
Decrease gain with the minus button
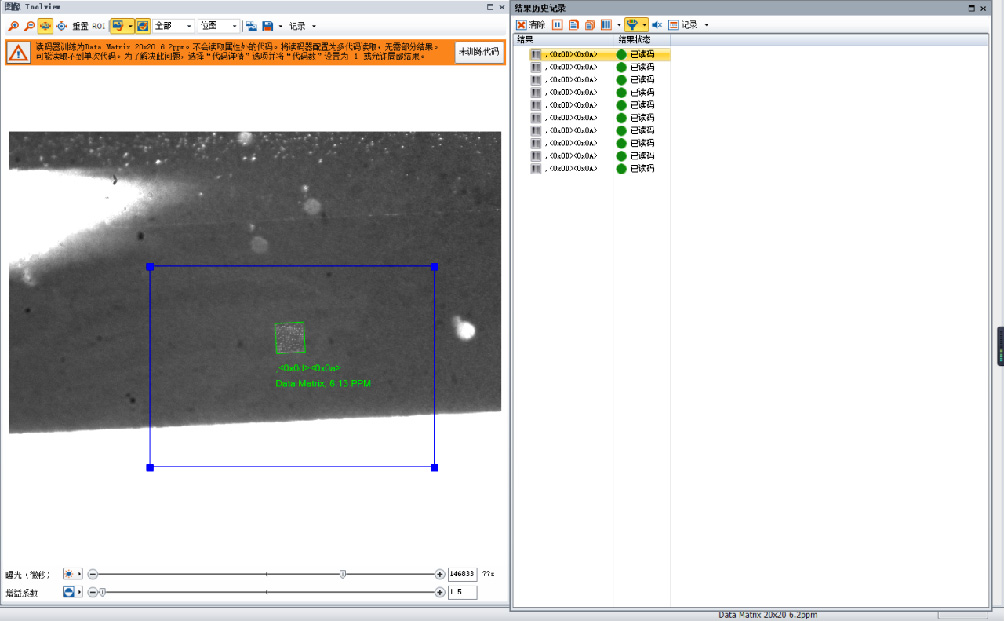pos(93,592)
